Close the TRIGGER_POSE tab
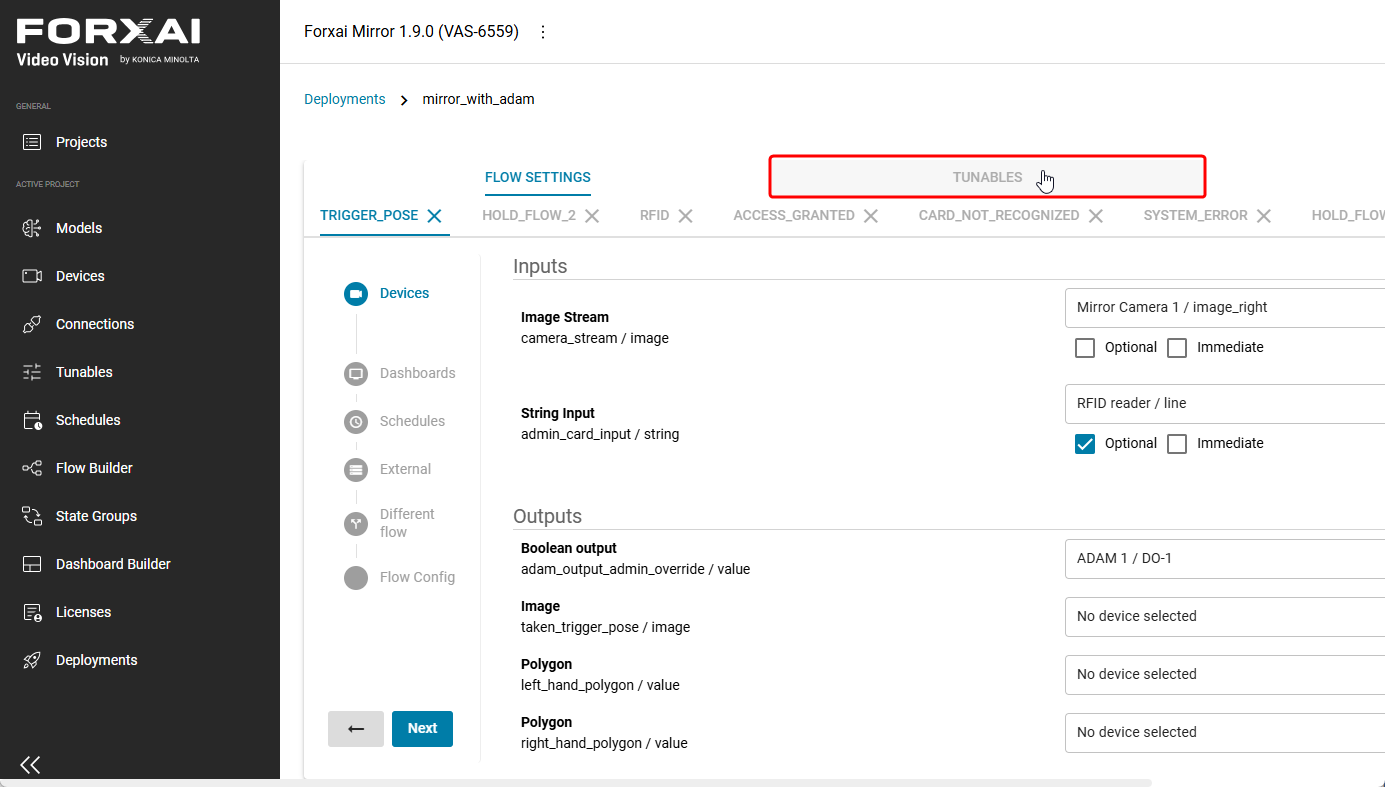The height and width of the screenshot is (787, 1385). pos(434,215)
